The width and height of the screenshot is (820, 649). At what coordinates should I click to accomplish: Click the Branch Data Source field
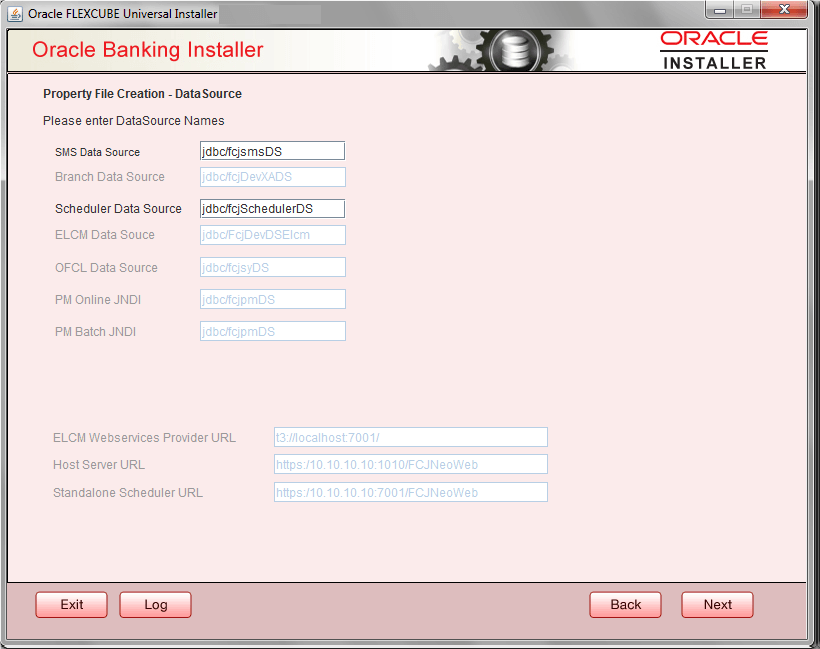(272, 177)
